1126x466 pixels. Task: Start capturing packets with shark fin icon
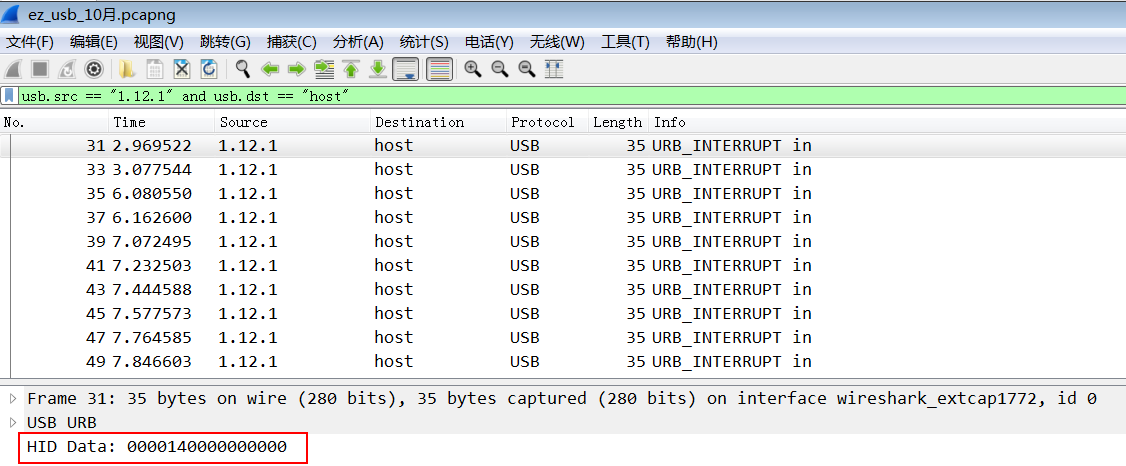click(x=14, y=70)
